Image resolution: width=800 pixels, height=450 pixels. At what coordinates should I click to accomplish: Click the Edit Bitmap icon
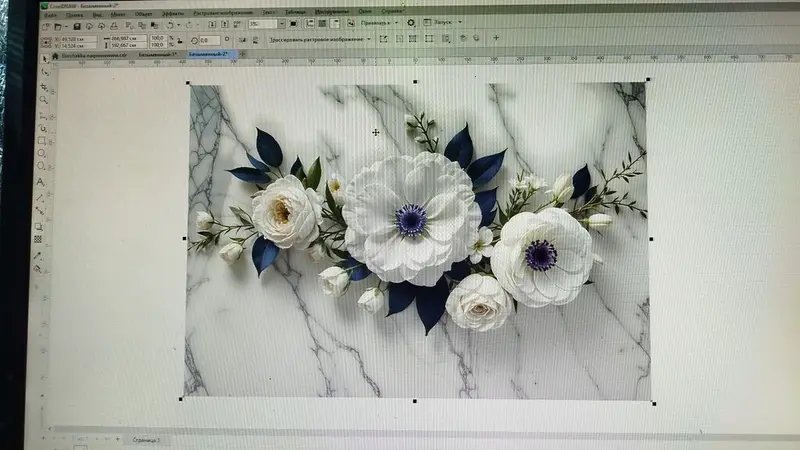point(383,38)
